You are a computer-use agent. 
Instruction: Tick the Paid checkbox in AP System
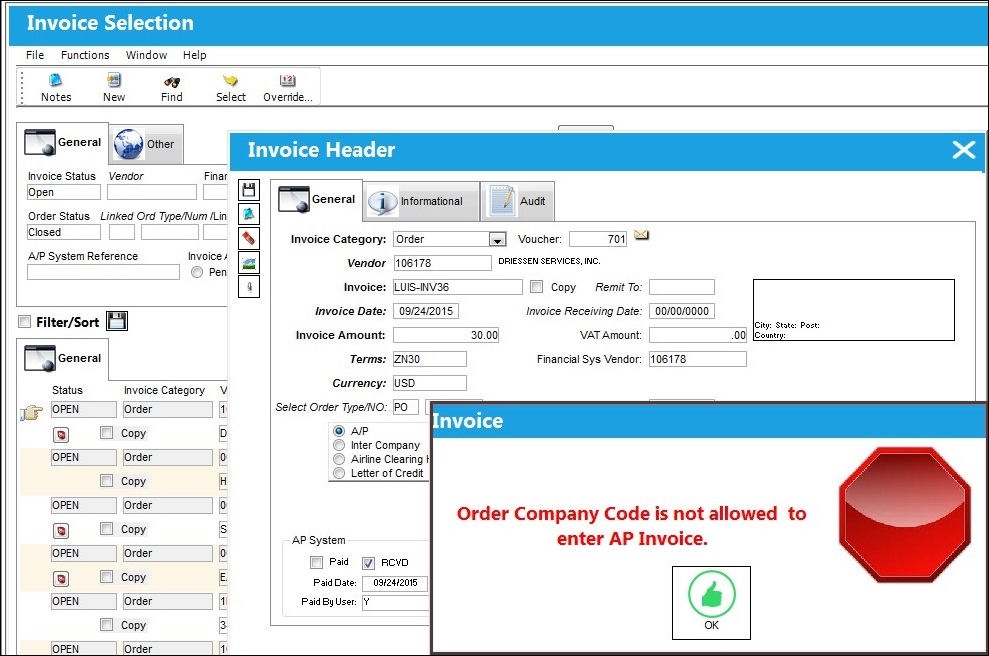pyautogui.click(x=316, y=562)
